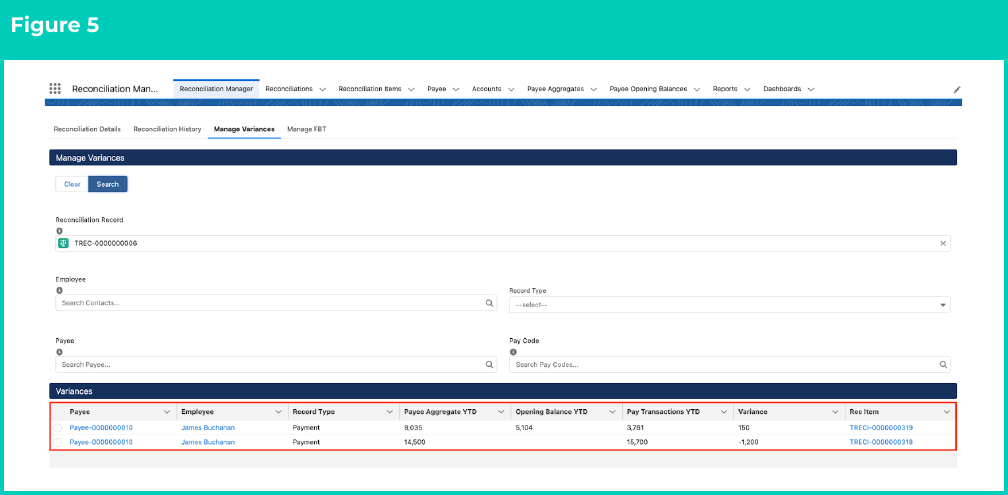1008x495 pixels.
Task: Click the Employee field info icon
Action: (x=59, y=291)
